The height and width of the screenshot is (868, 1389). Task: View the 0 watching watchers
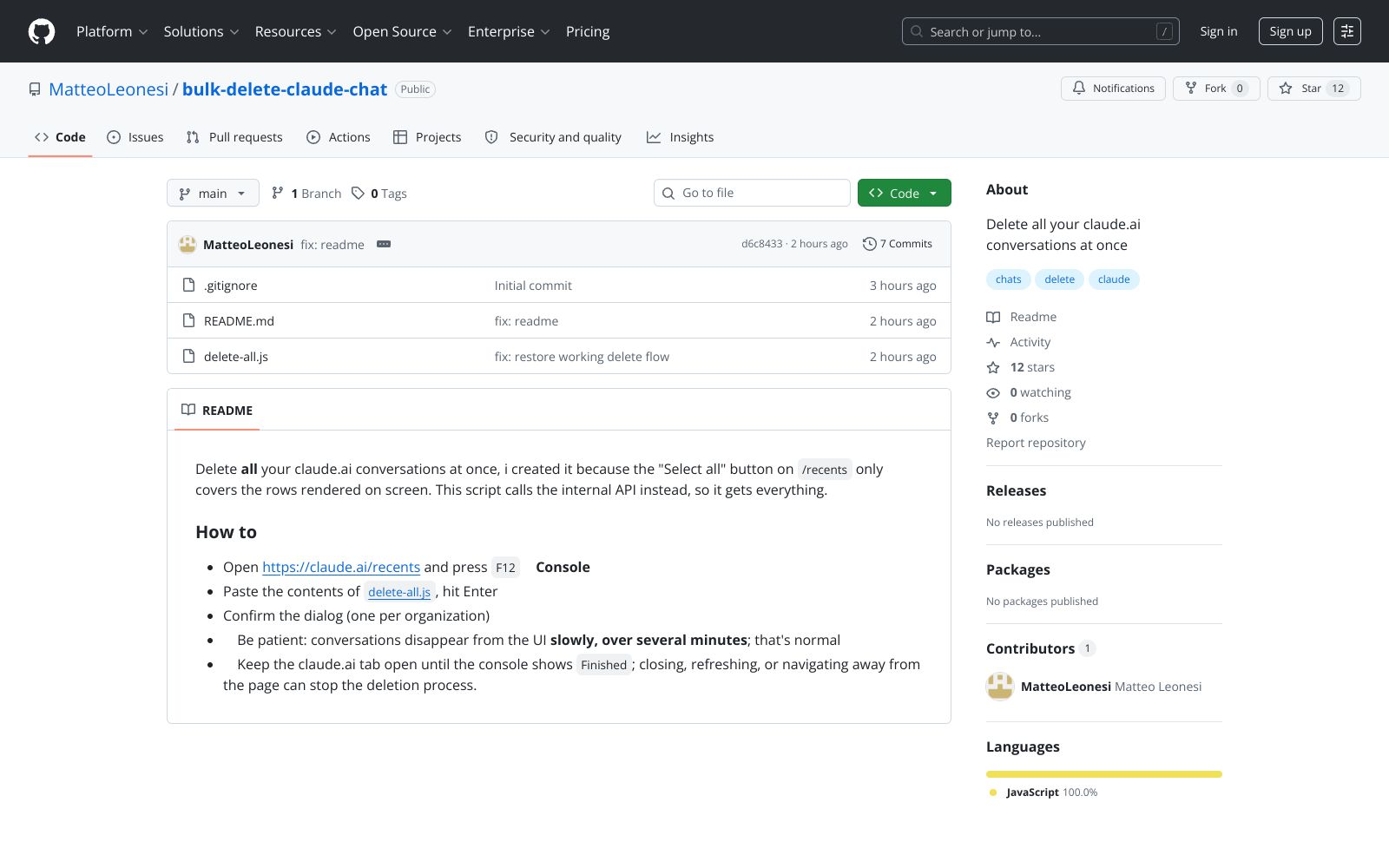[1029, 392]
